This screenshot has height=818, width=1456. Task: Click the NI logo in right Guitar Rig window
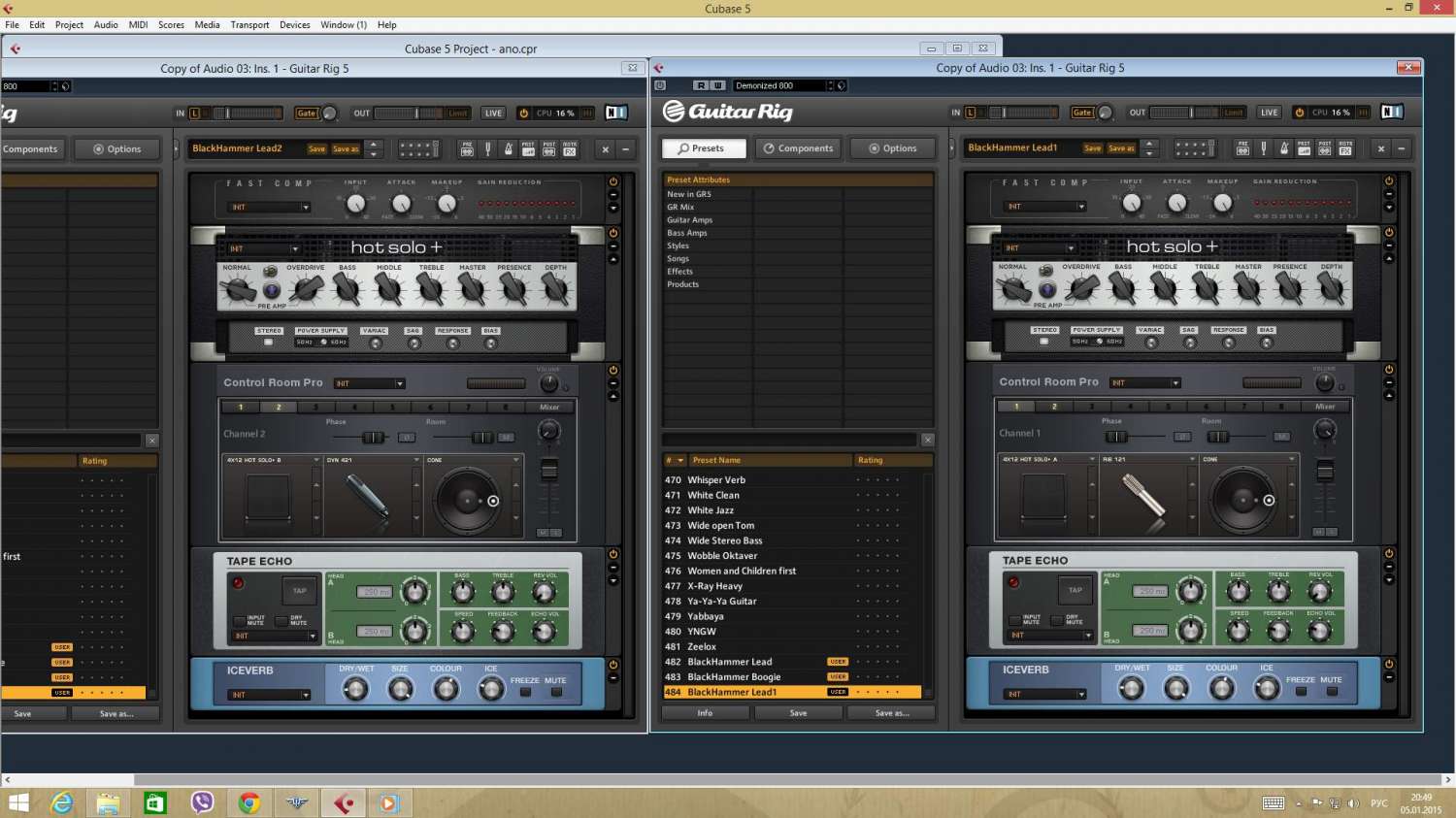pos(1391,113)
